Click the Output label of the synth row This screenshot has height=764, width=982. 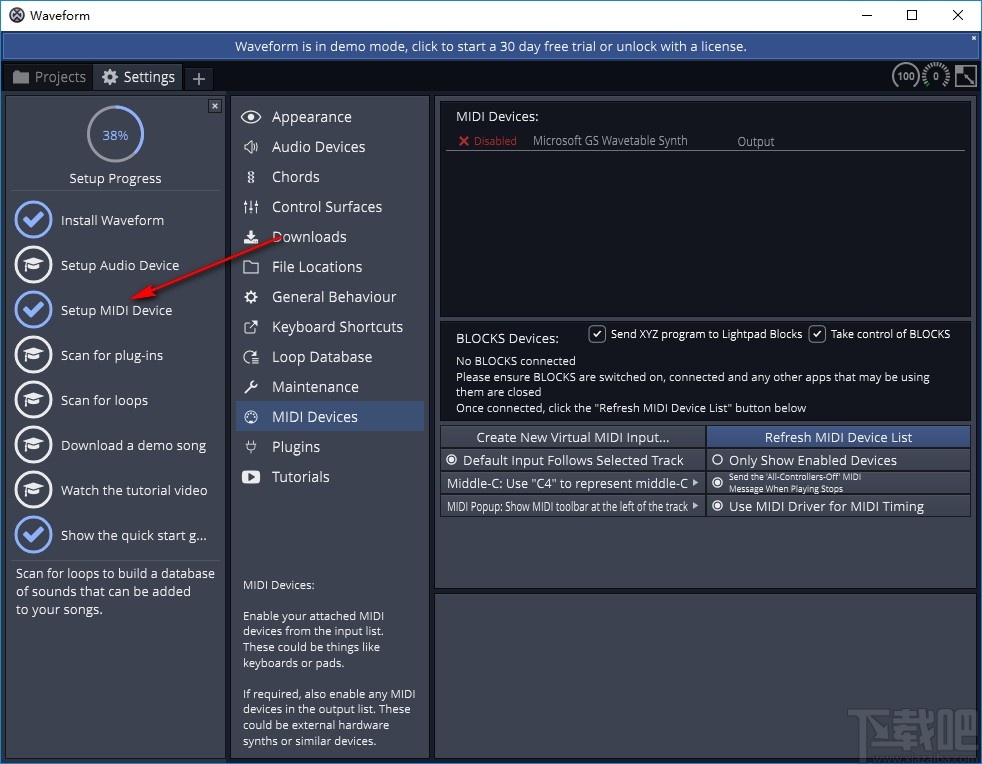point(755,142)
